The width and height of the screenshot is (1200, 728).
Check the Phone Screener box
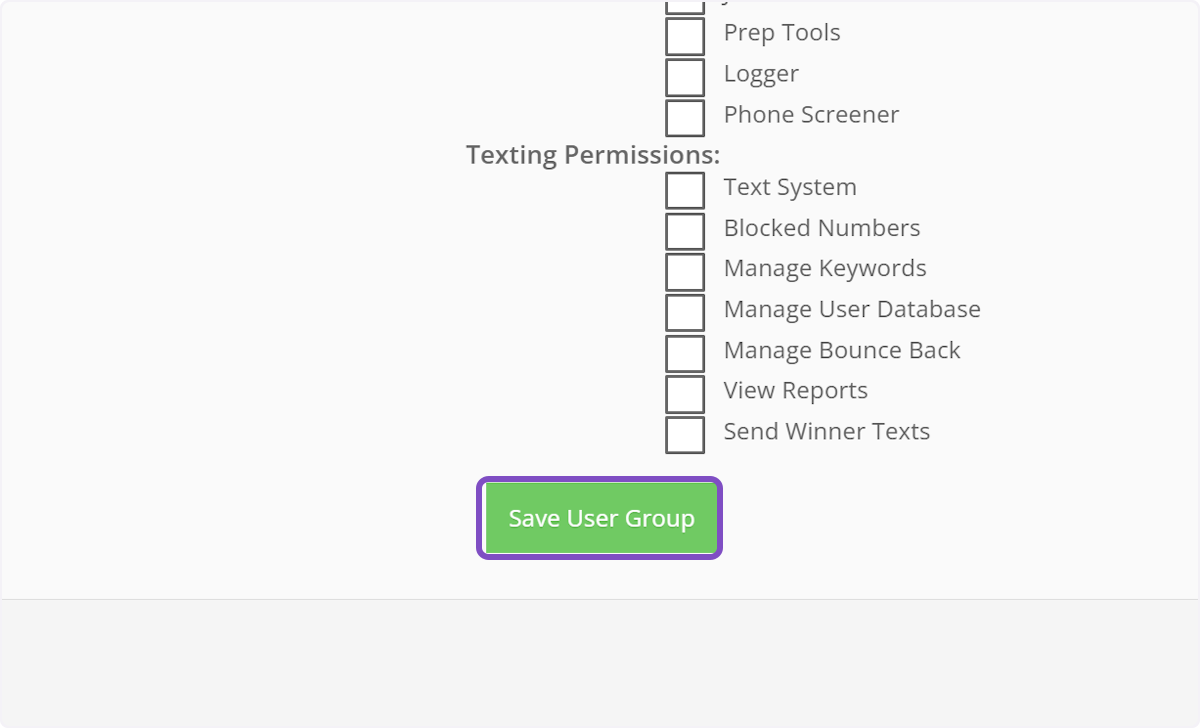pos(685,117)
